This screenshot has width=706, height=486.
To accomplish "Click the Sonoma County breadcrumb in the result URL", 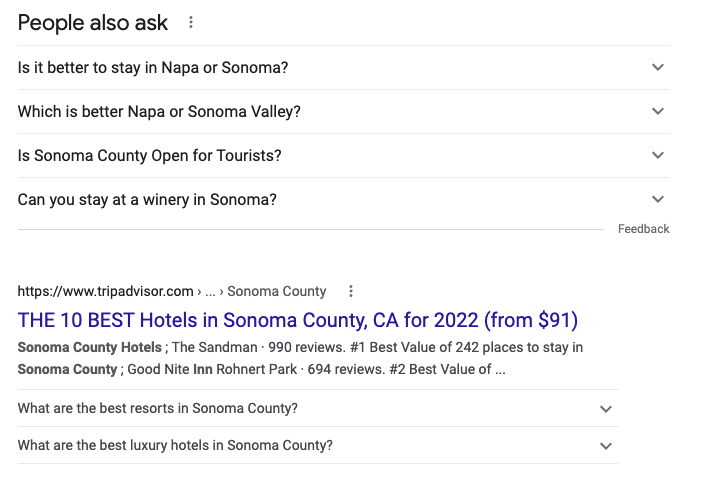I will pos(276,291).
